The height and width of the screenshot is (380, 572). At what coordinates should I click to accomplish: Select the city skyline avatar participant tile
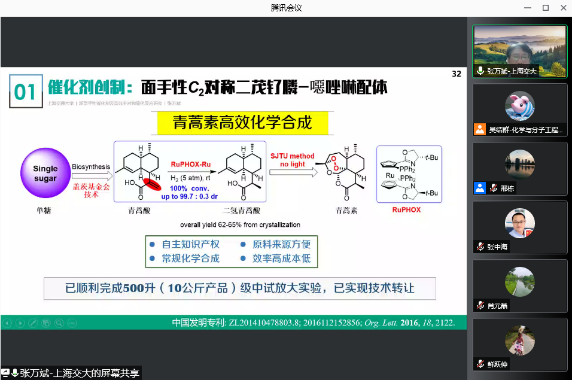pyautogui.click(x=520, y=169)
